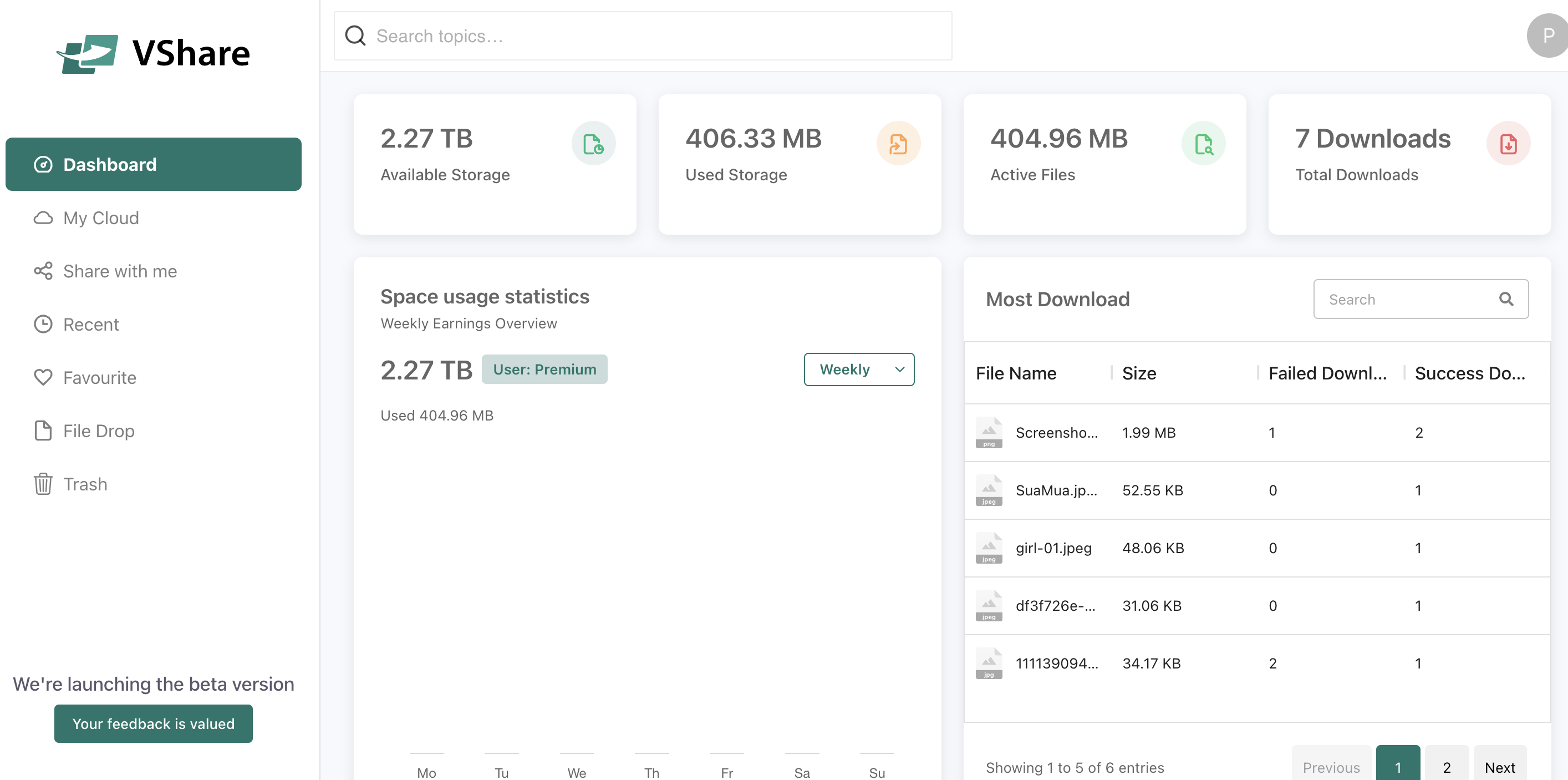Open the Favourite section
Viewport: 1568px width, 780px height.
coord(99,377)
